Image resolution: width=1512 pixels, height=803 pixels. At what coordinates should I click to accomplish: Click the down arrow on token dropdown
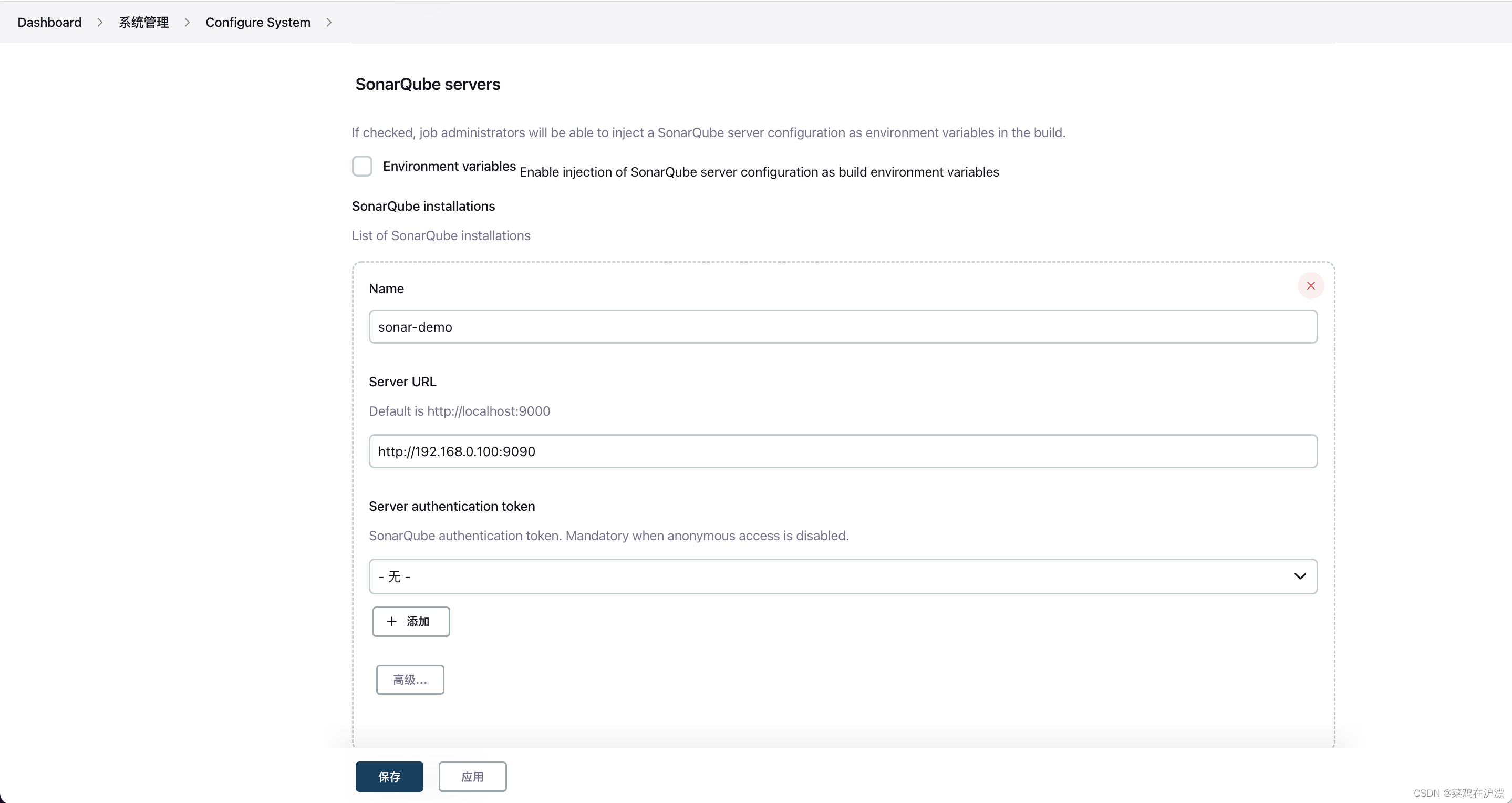[1300, 576]
